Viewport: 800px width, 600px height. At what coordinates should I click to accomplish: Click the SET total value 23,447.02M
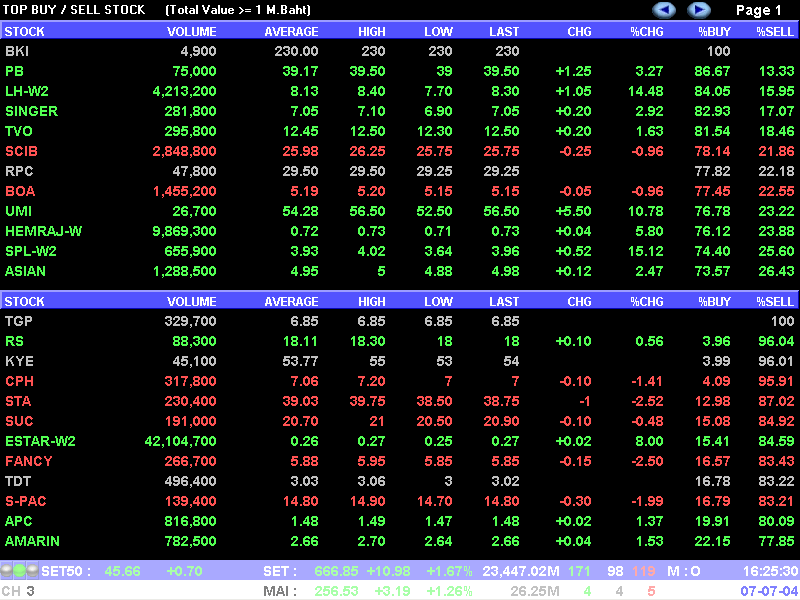[521, 571]
